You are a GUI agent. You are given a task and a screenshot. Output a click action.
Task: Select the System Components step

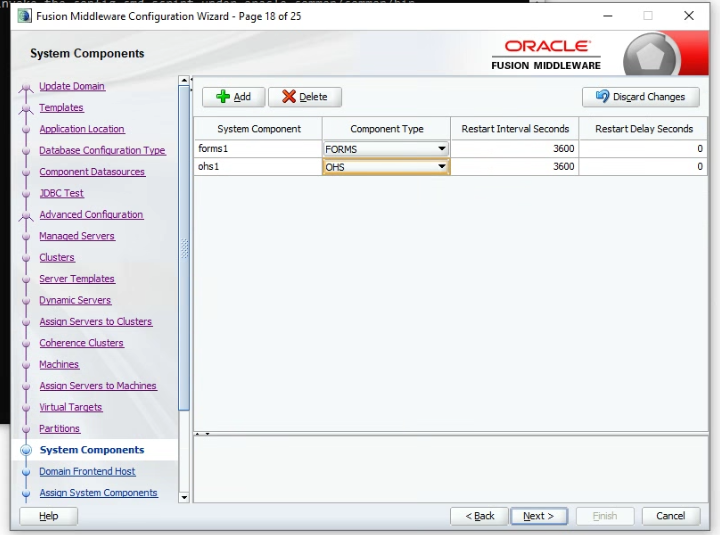(x=92, y=450)
